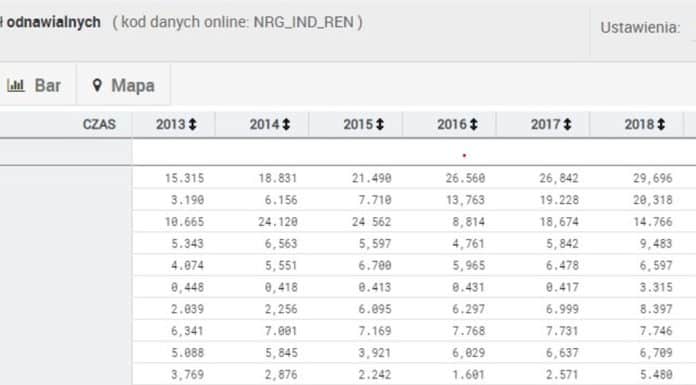Select cell value 7.746
The height and width of the screenshot is (385, 696).
(x=656, y=330)
